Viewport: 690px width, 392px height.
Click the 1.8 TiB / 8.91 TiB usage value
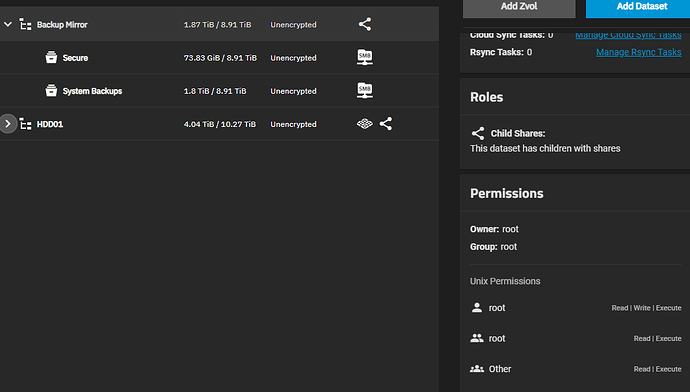215,91
